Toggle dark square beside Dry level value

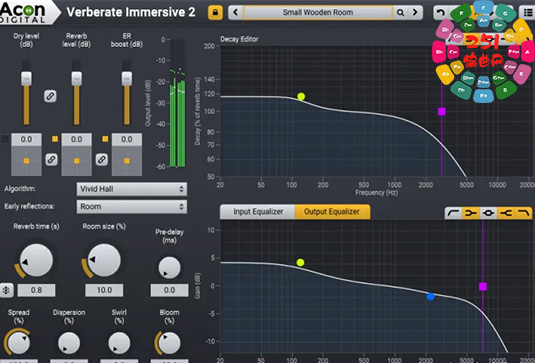(5, 139)
